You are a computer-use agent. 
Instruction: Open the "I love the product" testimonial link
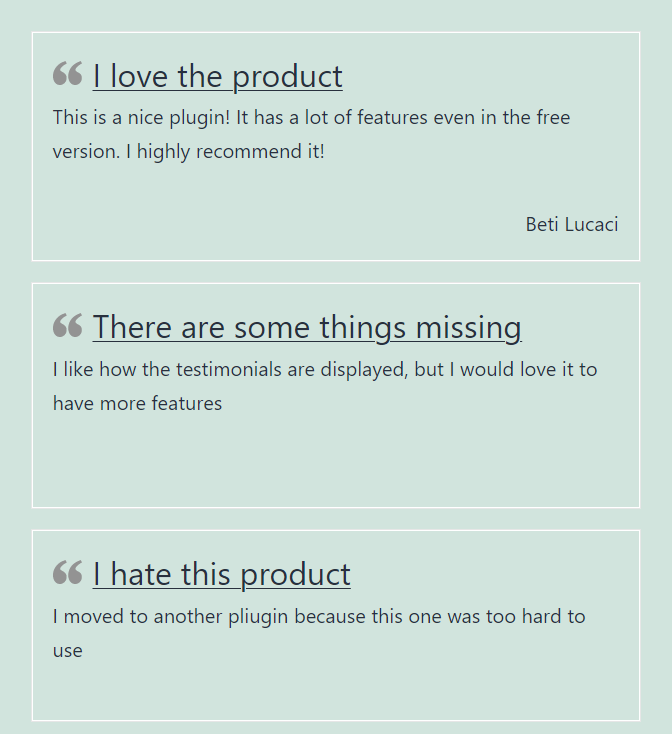[x=218, y=76]
